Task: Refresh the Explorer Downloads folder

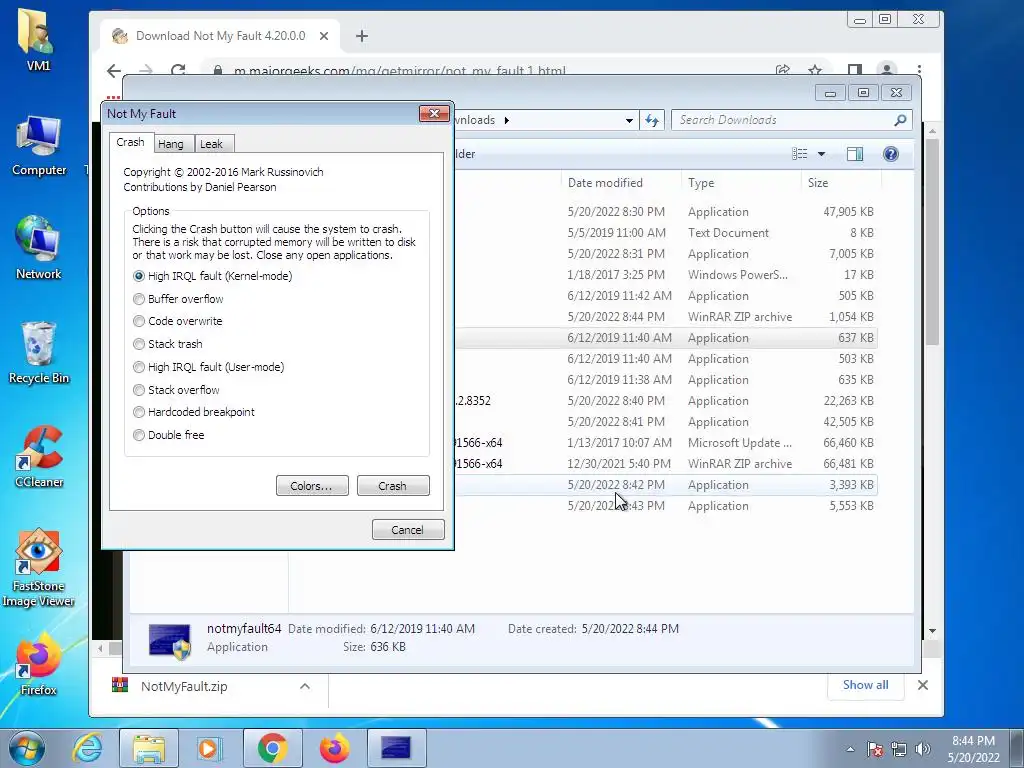Action: coord(652,120)
